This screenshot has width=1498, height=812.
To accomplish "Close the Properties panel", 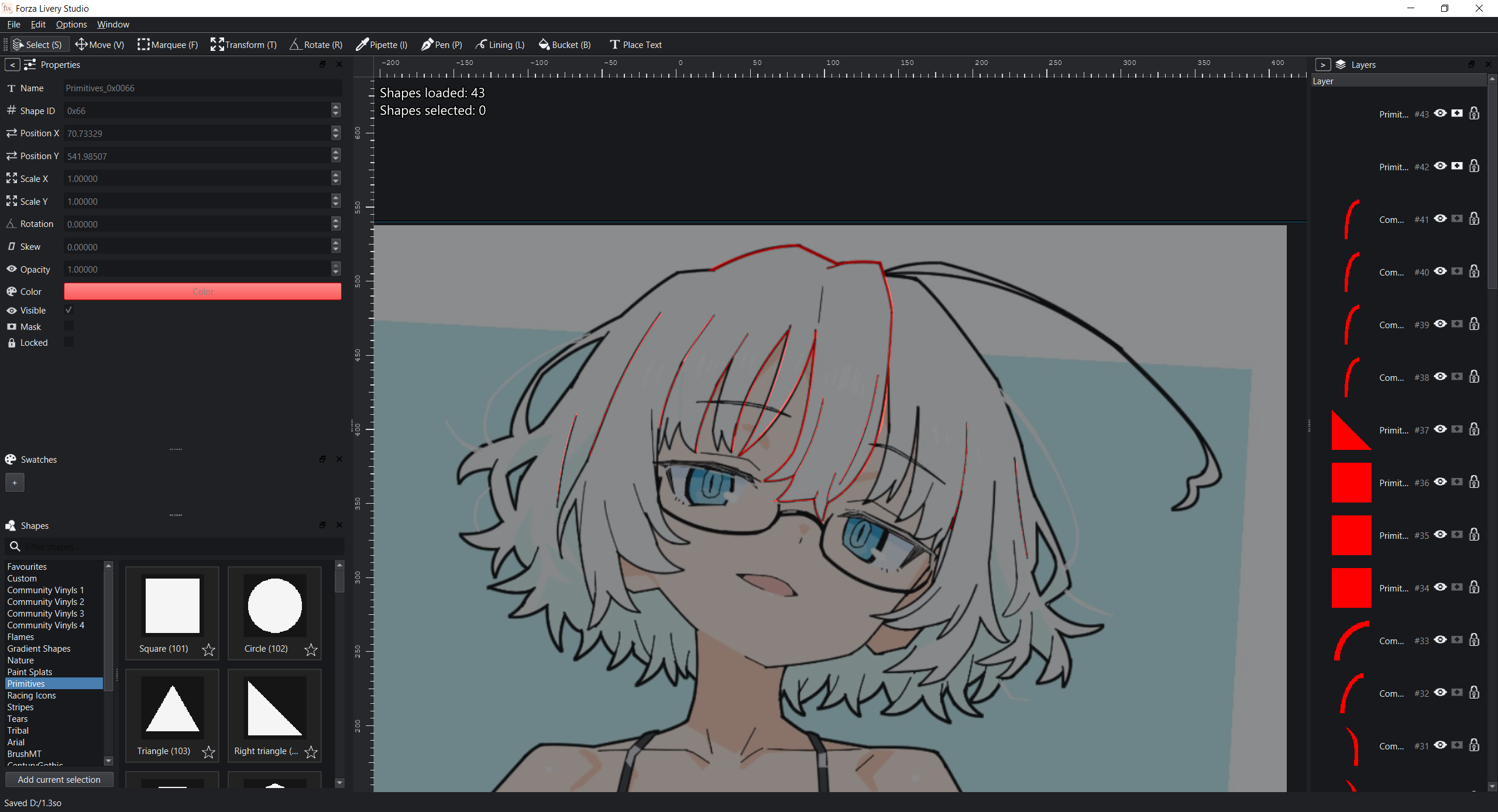I will (x=339, y=64).
